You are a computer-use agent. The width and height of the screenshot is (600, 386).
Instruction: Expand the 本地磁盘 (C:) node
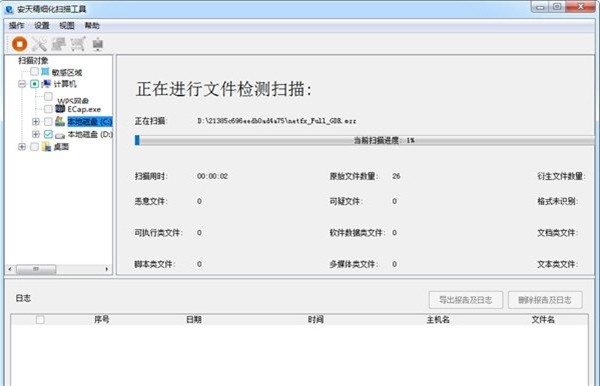pyautogui.click(x=36, y=122)
